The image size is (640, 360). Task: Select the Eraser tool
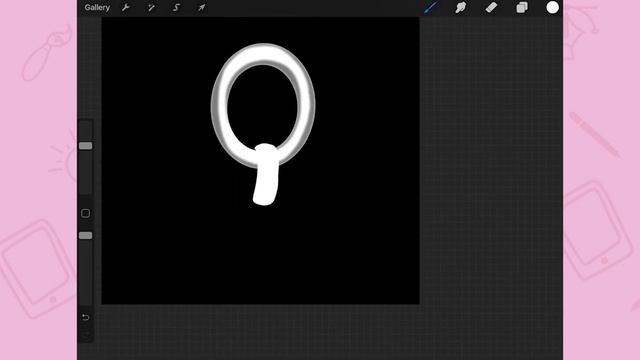[x=491, y=7]
